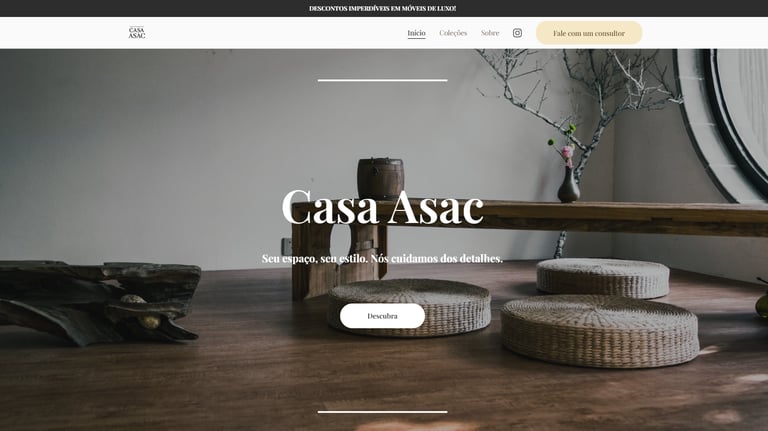Click the smallest woven cushion near the wall
Image resolution: width=768 pixels, height=431 pixels.
point(602,278)
